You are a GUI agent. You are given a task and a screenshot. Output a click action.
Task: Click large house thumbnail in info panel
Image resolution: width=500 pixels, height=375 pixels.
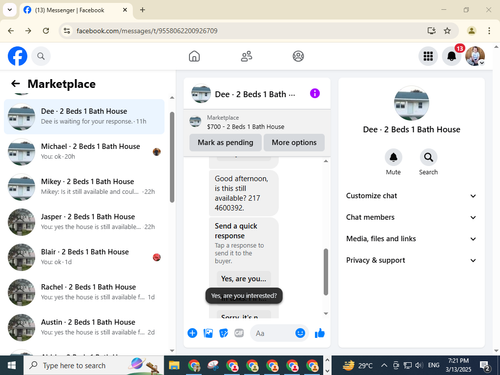pyautogui.click(x=411, y=103)
